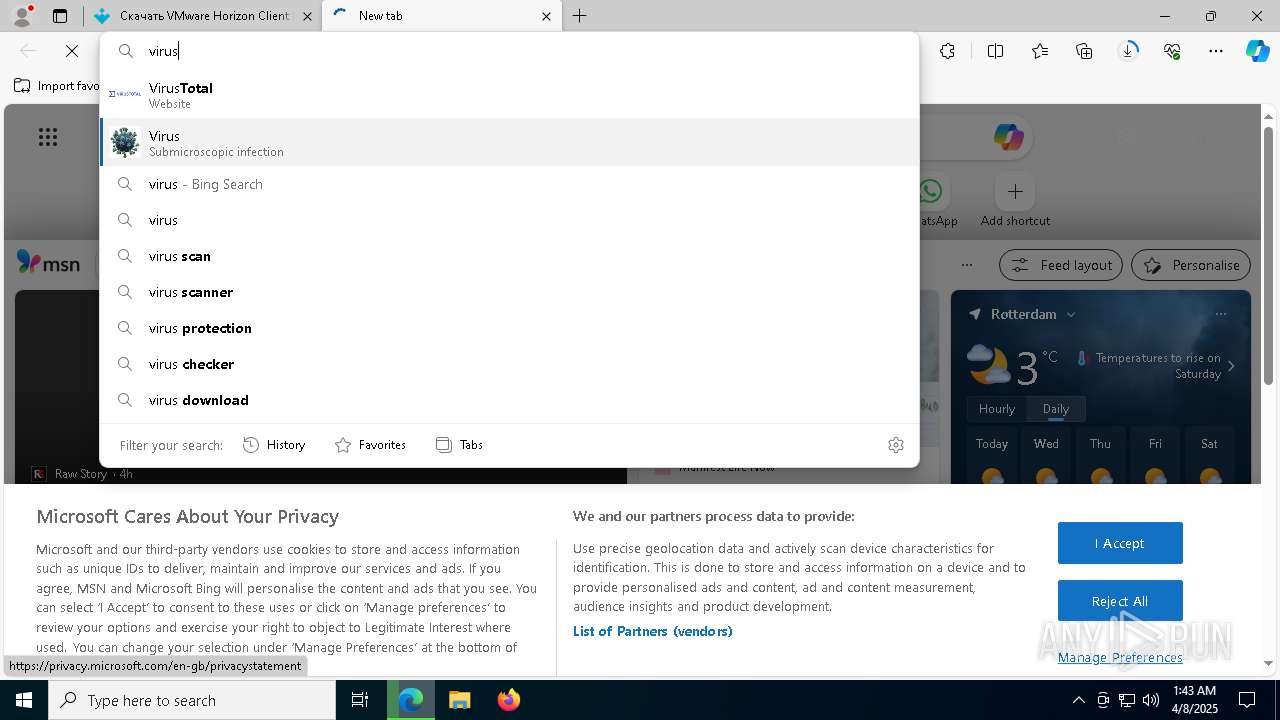
Task: Choose the 'virus scan' suggestion
Action: tap(509, 256)
